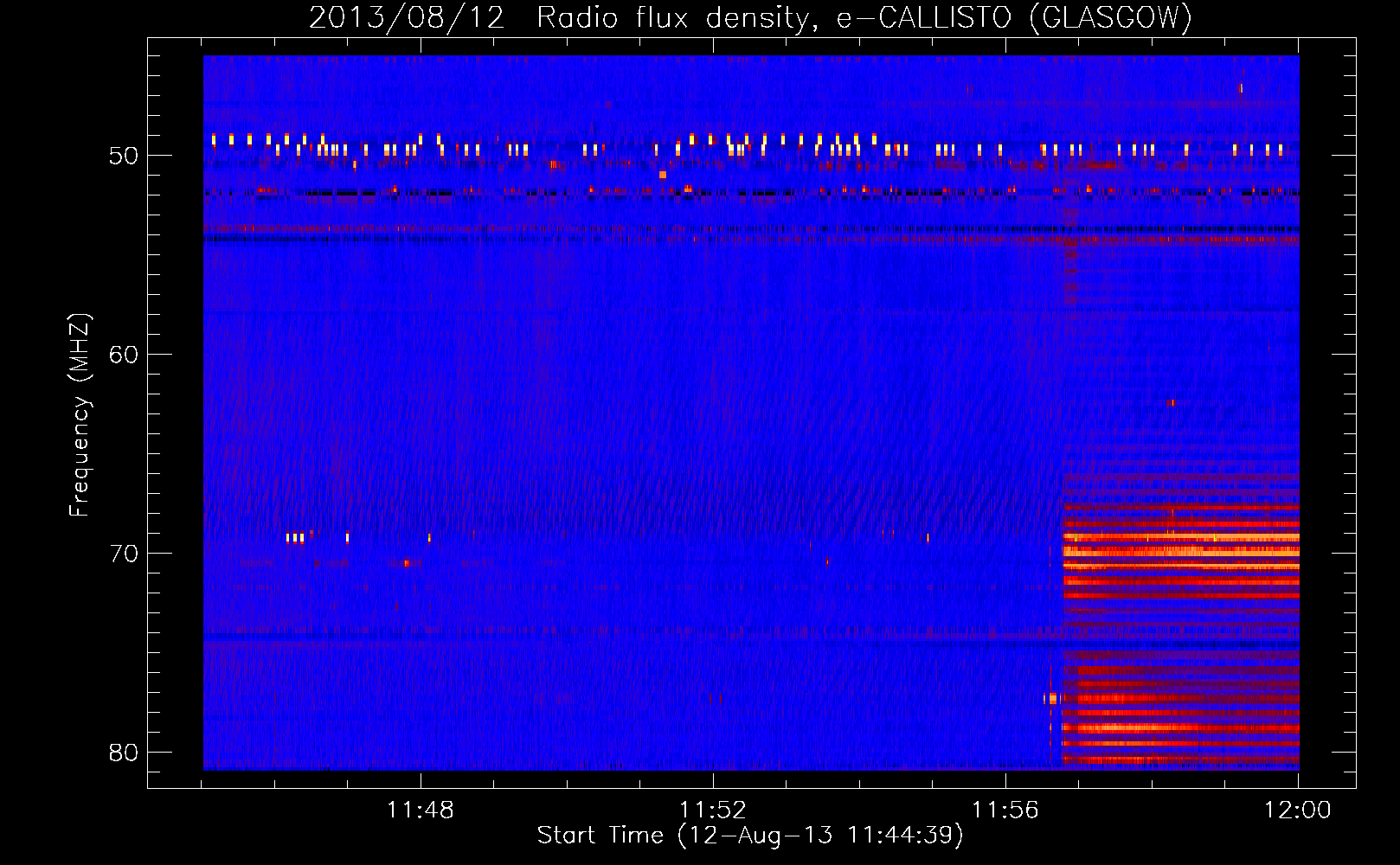Click the 11:48 time tick label
Image resolution: width=1400 pixels, height=865 pixels.
(421, 811)
